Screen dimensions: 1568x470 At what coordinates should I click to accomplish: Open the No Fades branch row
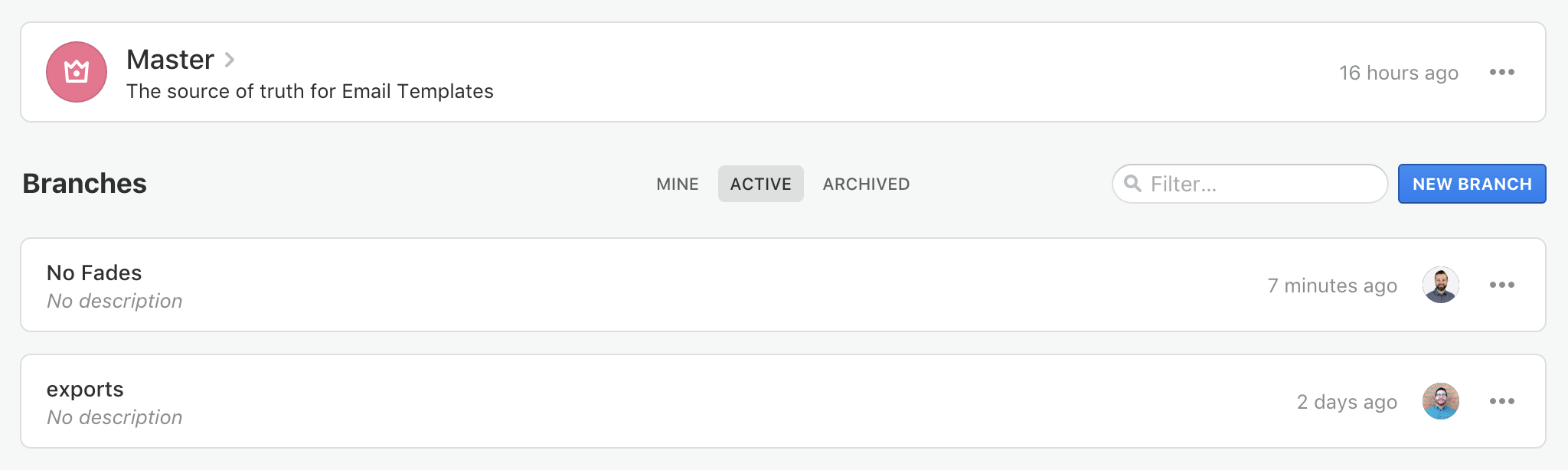coord(536,285)
